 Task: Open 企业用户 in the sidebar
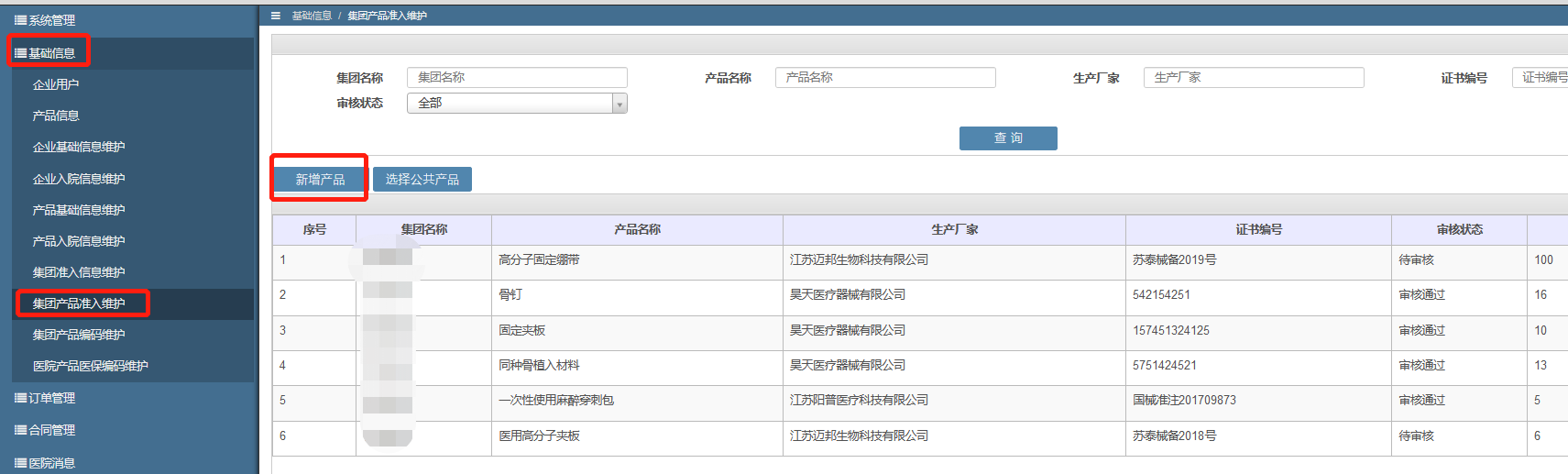point(56,84)
